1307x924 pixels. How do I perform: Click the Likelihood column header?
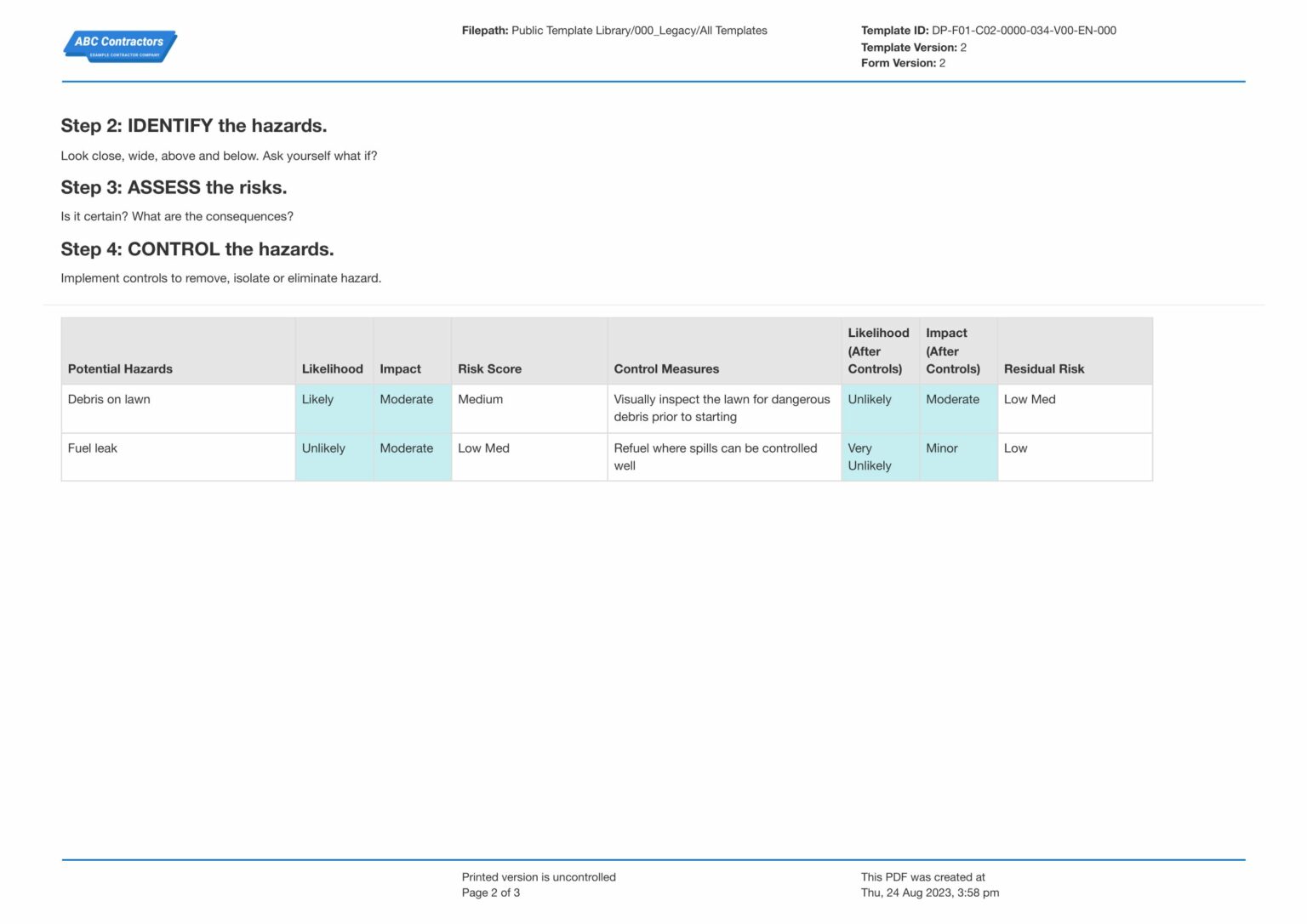(333, 368)
